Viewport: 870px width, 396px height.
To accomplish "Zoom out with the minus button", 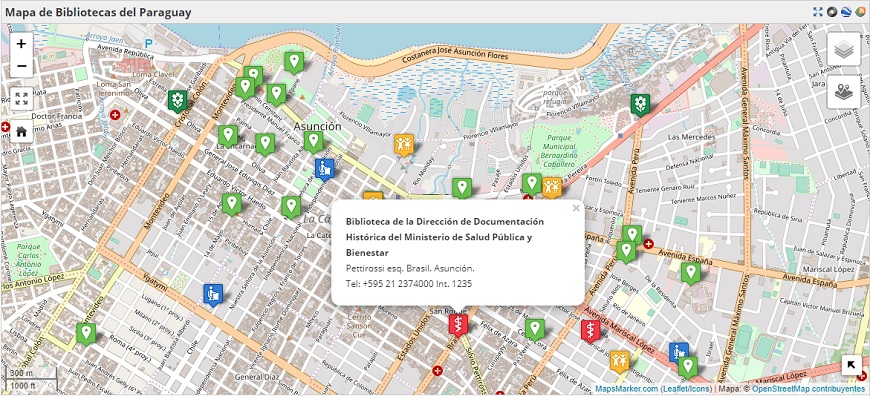I will (21, 67).
